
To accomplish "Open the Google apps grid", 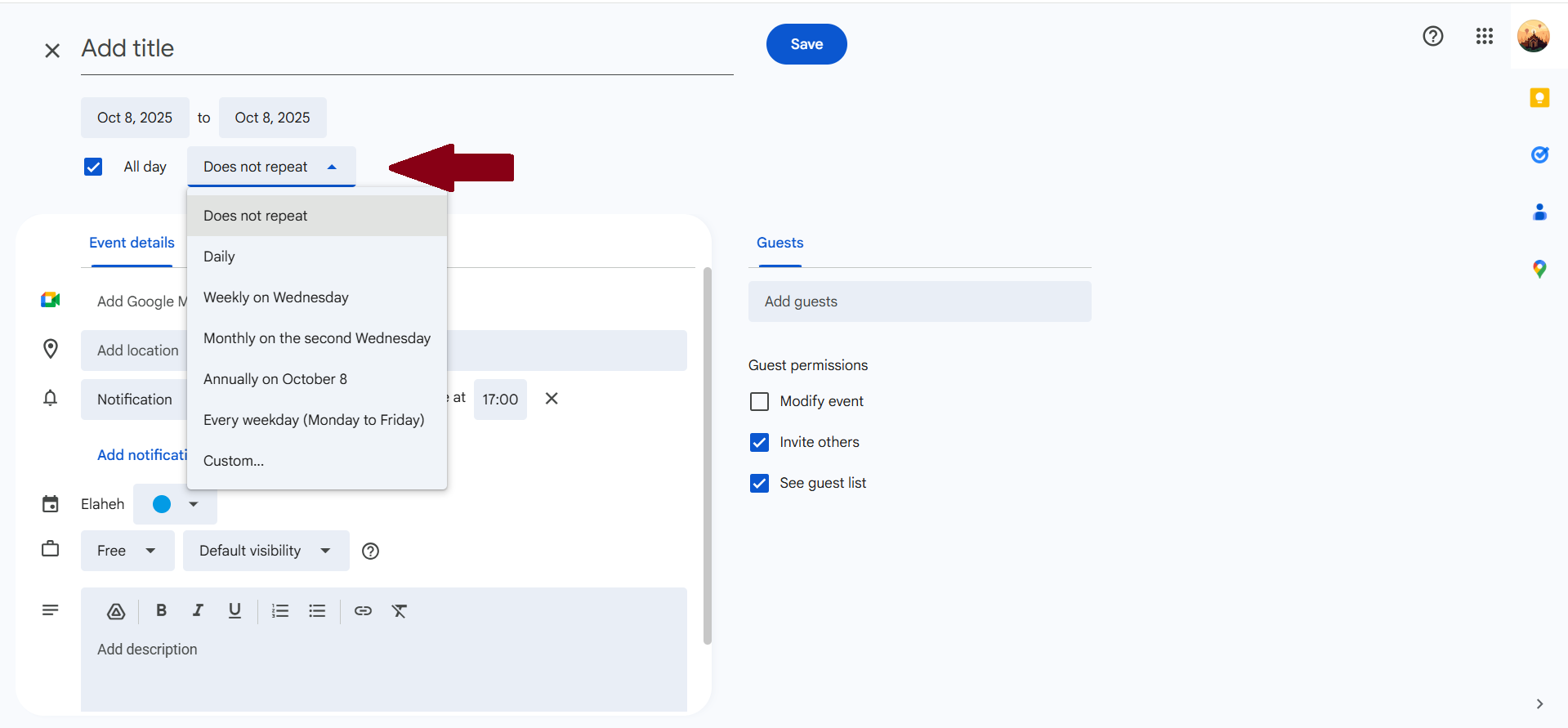I will pyautogui.click(x=1484, y=36).
